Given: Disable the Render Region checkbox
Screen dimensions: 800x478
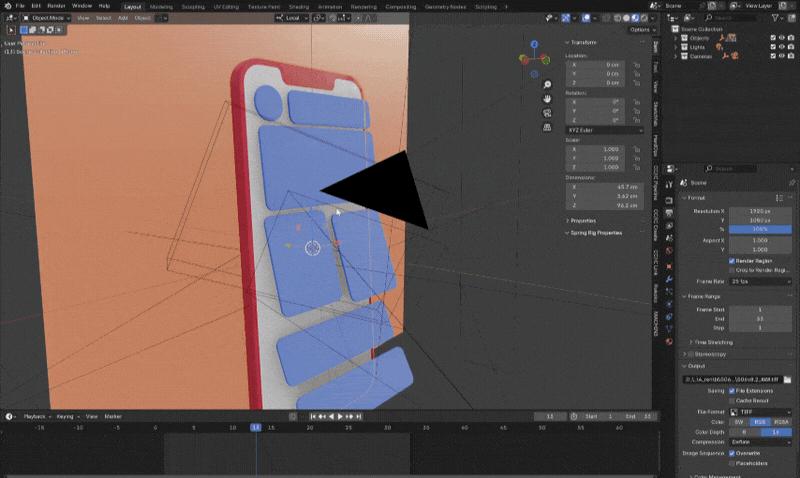Looking at the screenshot, I should pyautogui.click(x=732, y=261).
